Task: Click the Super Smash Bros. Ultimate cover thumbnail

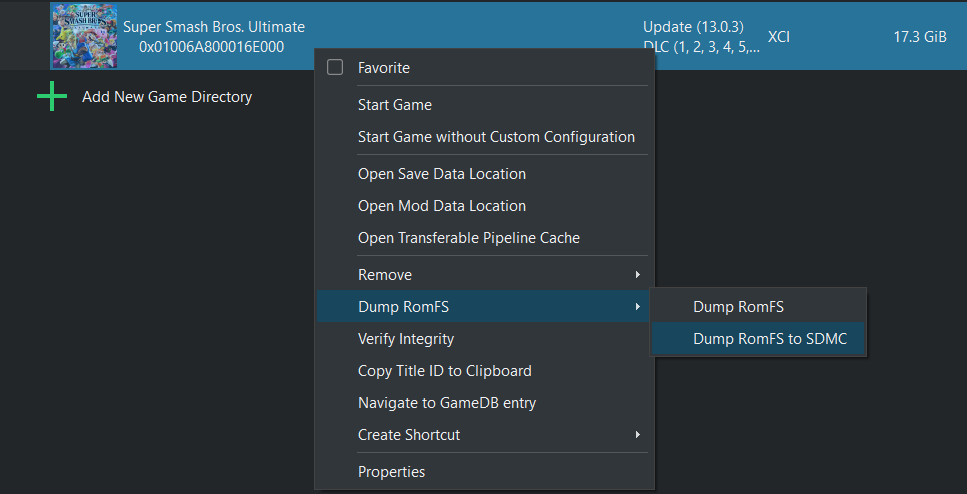Action: pos(84,37)
